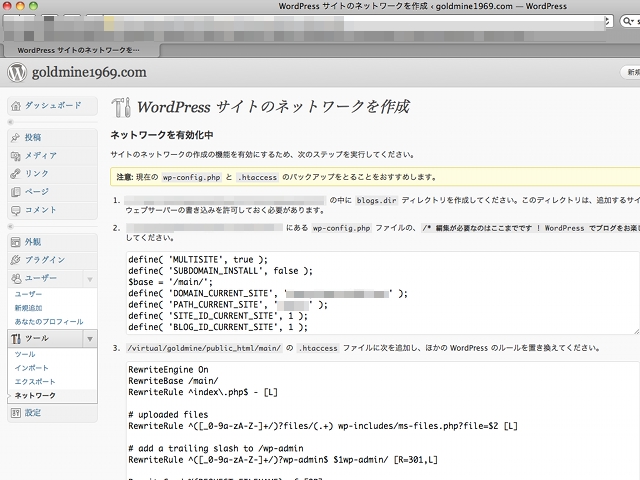Collapse the ユーザー submenu arrow

pyautogui.click(x=90, y=279)
